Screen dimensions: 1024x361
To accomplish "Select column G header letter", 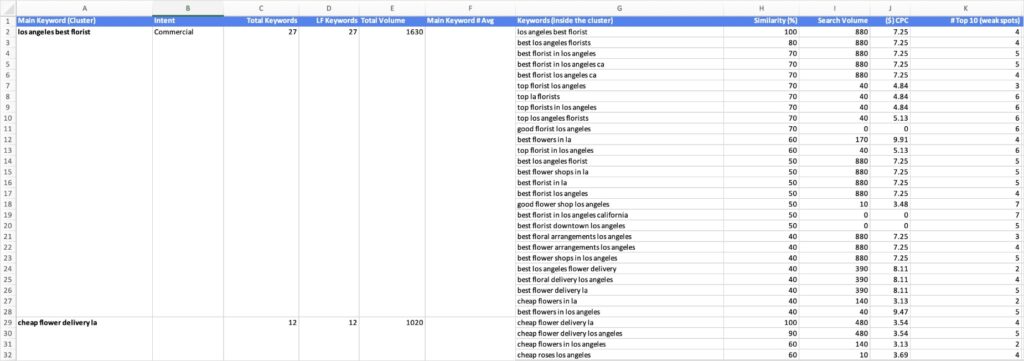I will tap(618, 8).
